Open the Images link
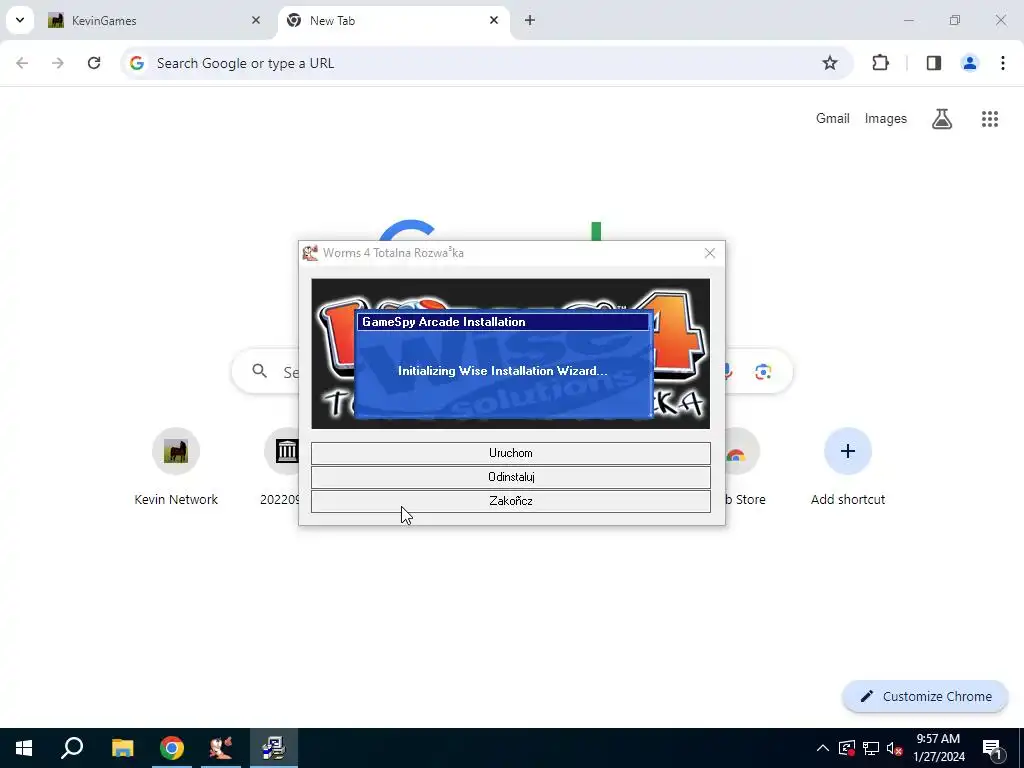Viewport: 1024px width, 768px height. pos(886,119)
